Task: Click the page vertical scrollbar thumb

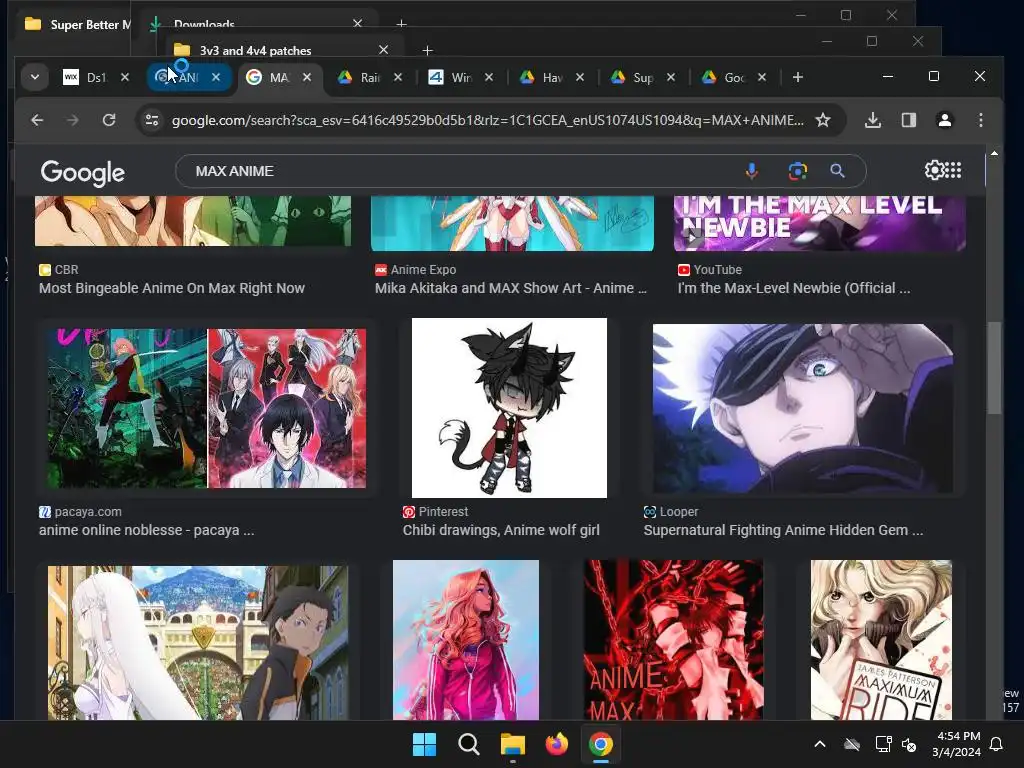Action: [x=994, y=368]
